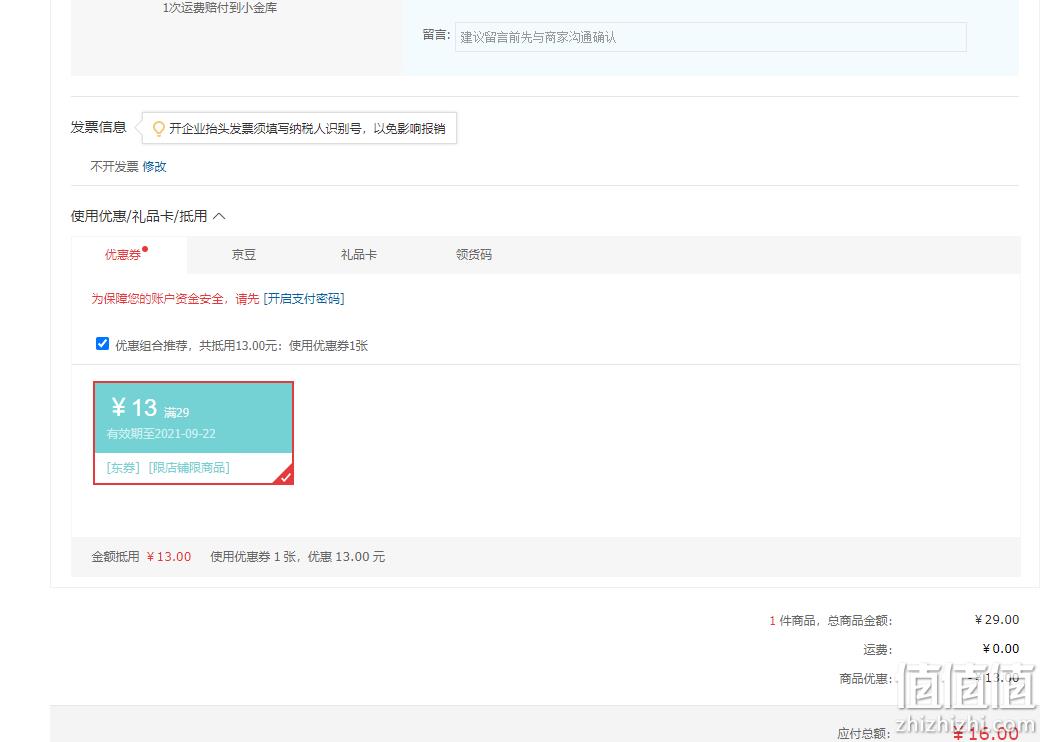Click the 1次运费赔付到小金库 text
The image size is (1045, 742).
(220, 8)
